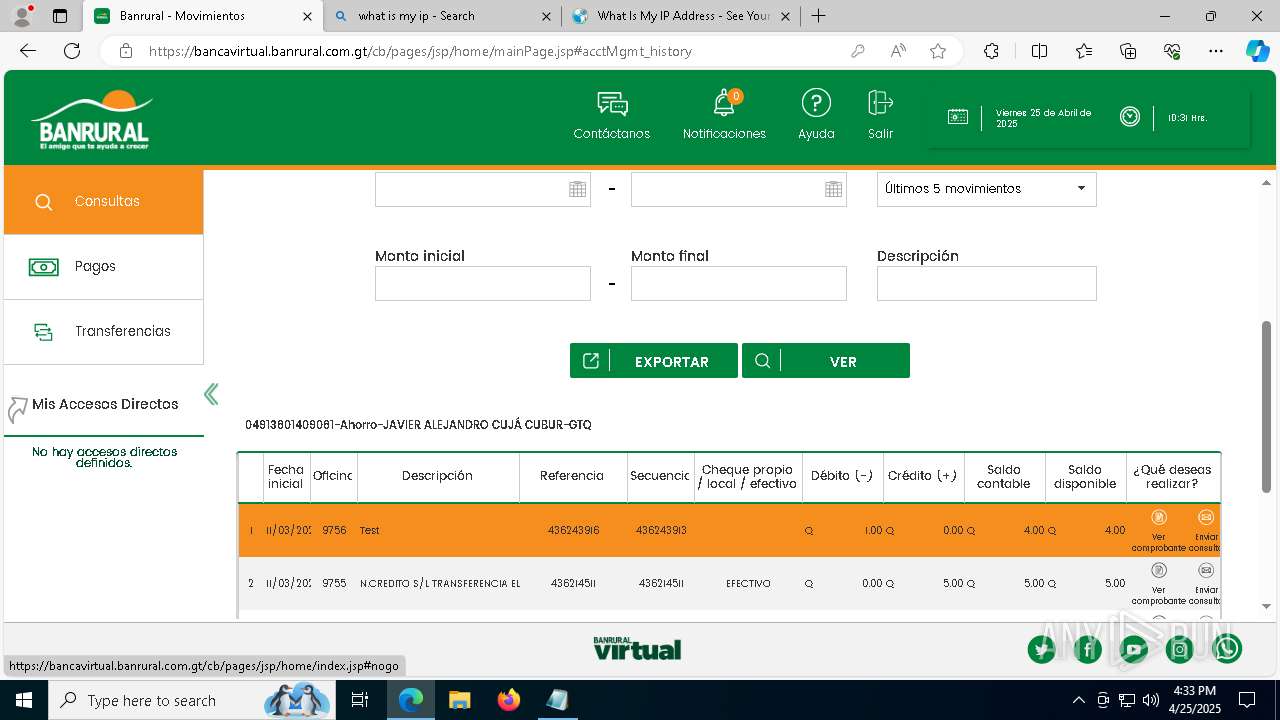Open Edge settings and more menu
1280x720 pixels.
click(1216, 51)
